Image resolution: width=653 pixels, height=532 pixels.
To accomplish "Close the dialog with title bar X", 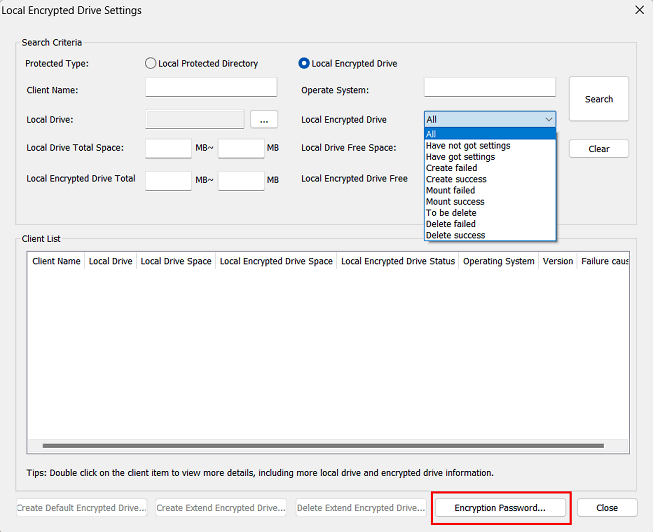I will 639,10.
